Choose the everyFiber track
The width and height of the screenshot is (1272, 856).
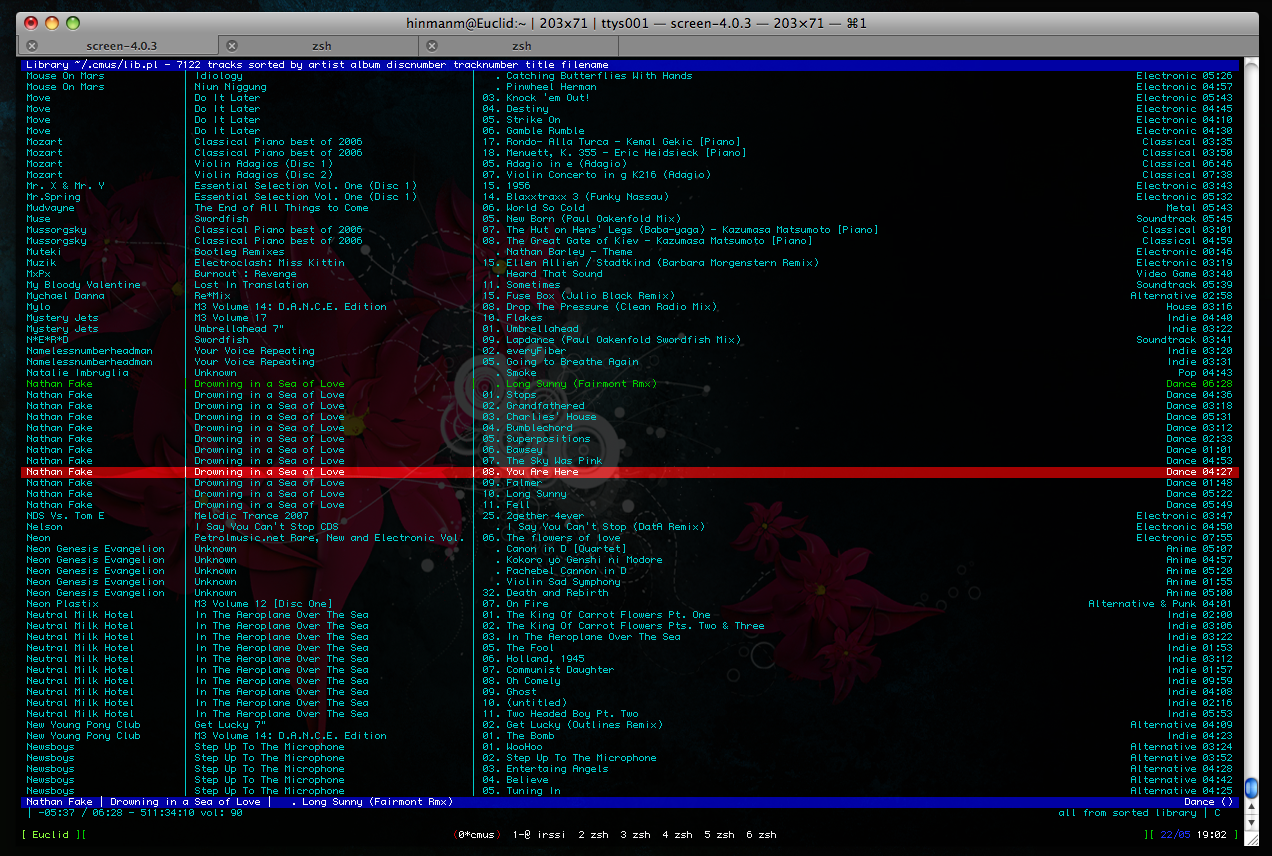point(536,351)
